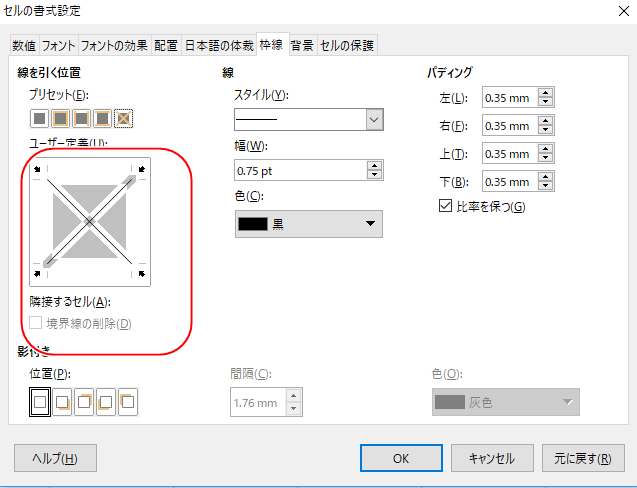Decrease 上 padding value
Image resolution: width=637 pixels, height=488 pixels.
pyautogui.click(x=546, y=158)
